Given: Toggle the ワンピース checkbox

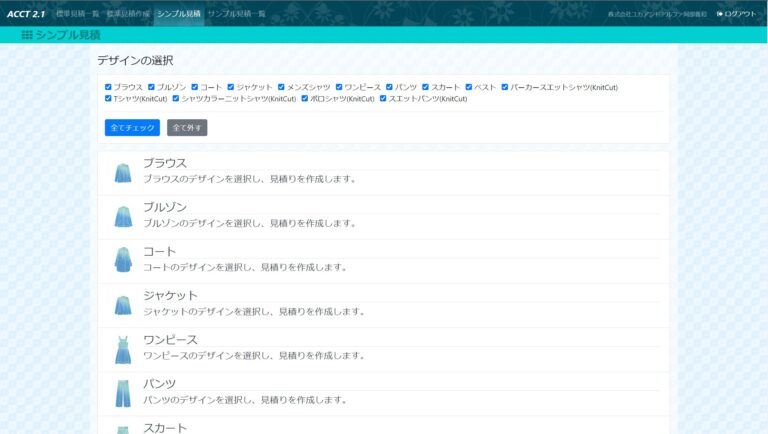Looking at the screenshot, I should pos(339,87).
